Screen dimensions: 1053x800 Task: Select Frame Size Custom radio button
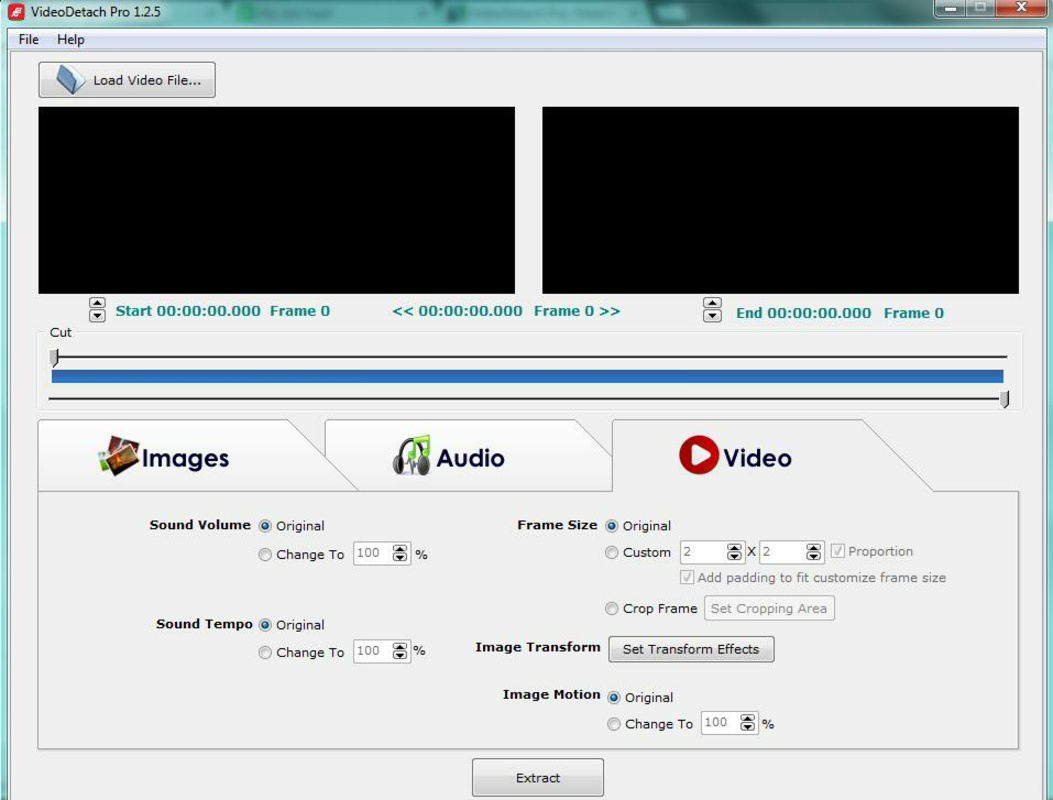coord(611,552)
